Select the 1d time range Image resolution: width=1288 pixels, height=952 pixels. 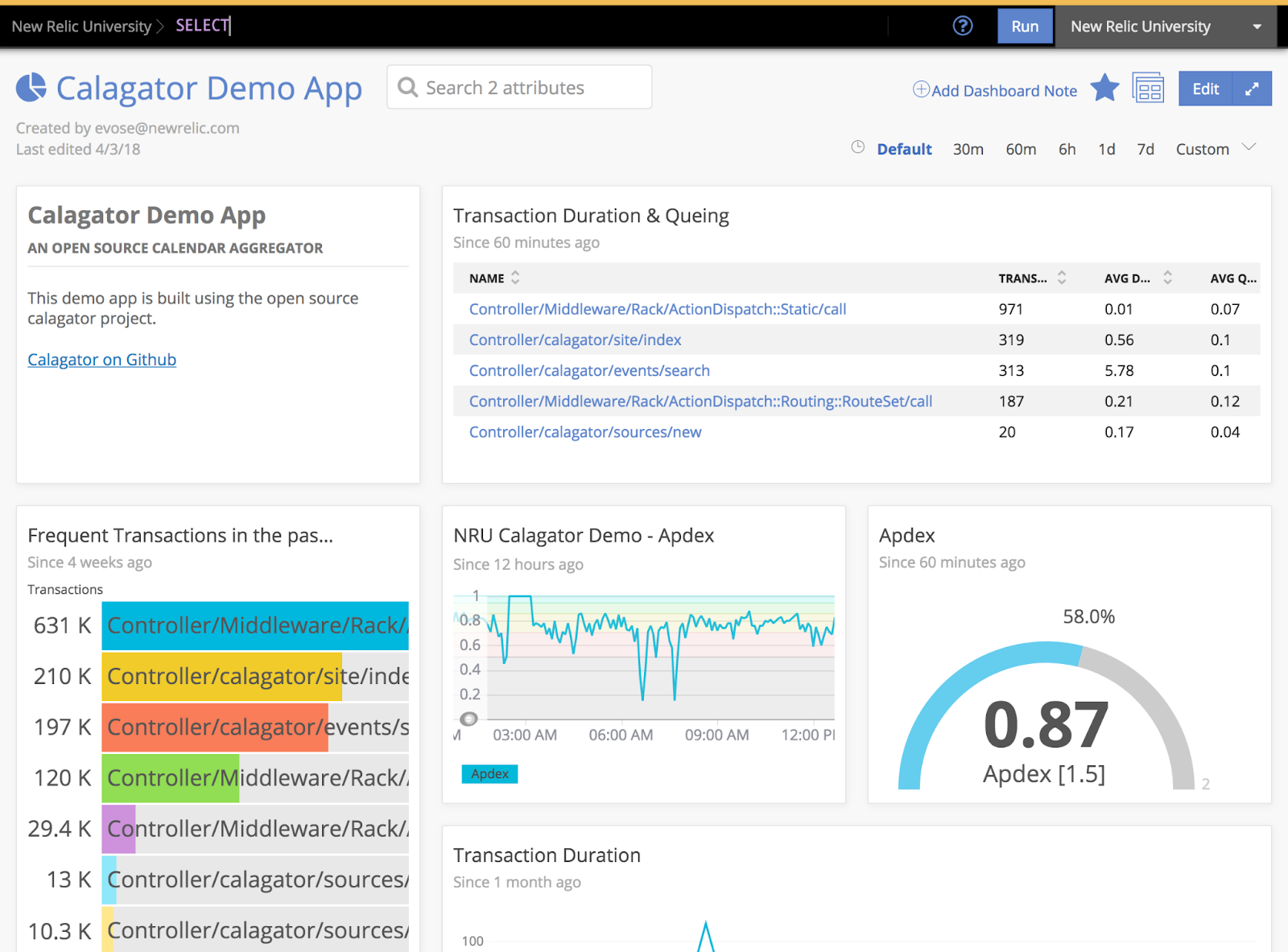1107,149
